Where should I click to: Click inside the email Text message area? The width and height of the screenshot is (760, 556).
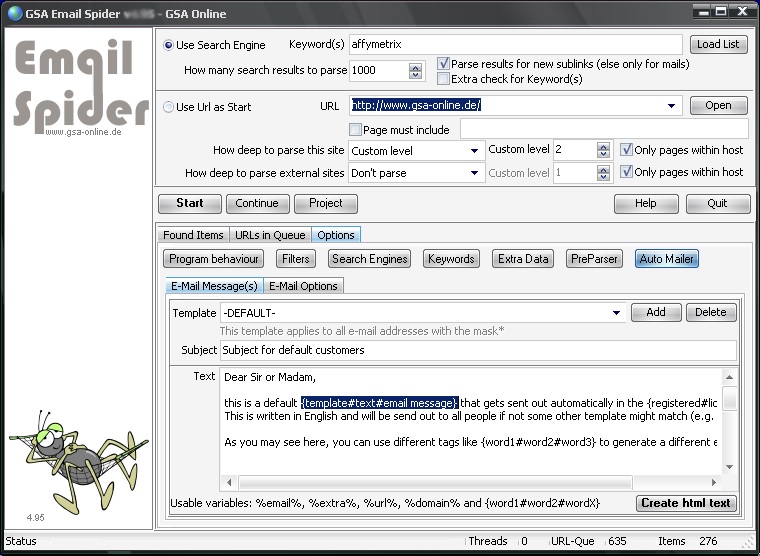click(x=470, y=422)
